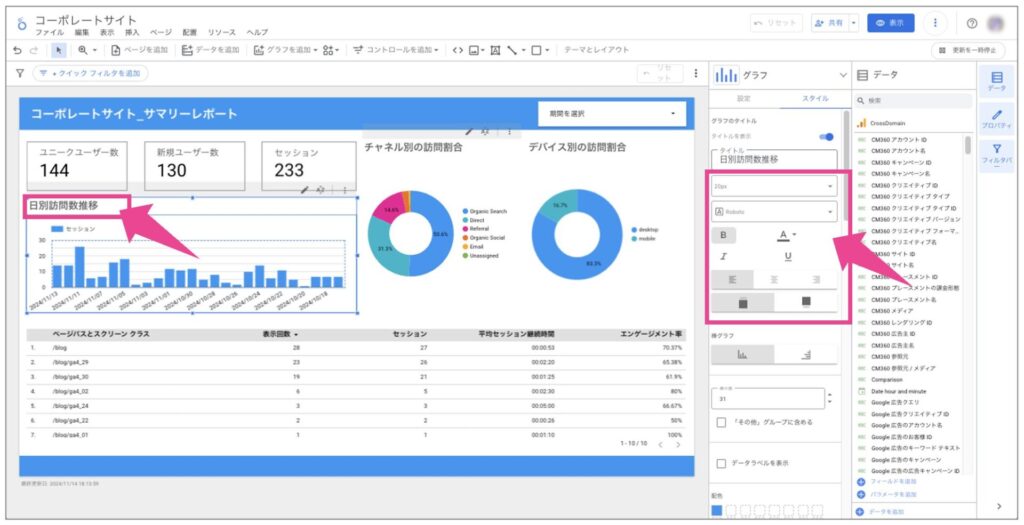
Task: Toggle bold for chart title
Action: [724, 235]
